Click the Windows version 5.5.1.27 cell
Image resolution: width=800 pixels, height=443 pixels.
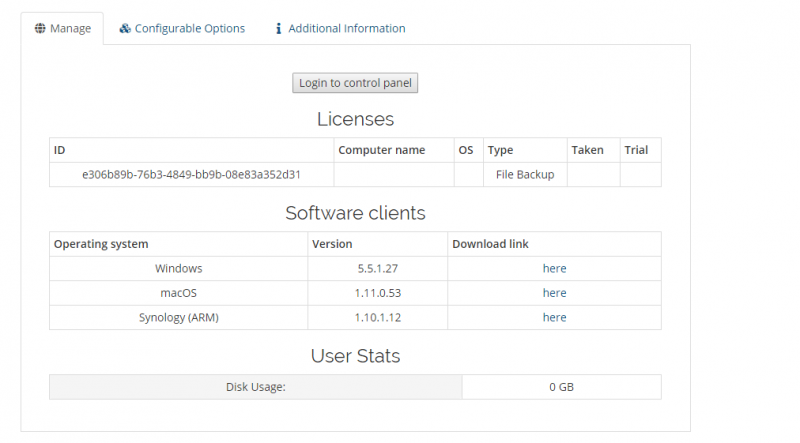pos(378,268)
